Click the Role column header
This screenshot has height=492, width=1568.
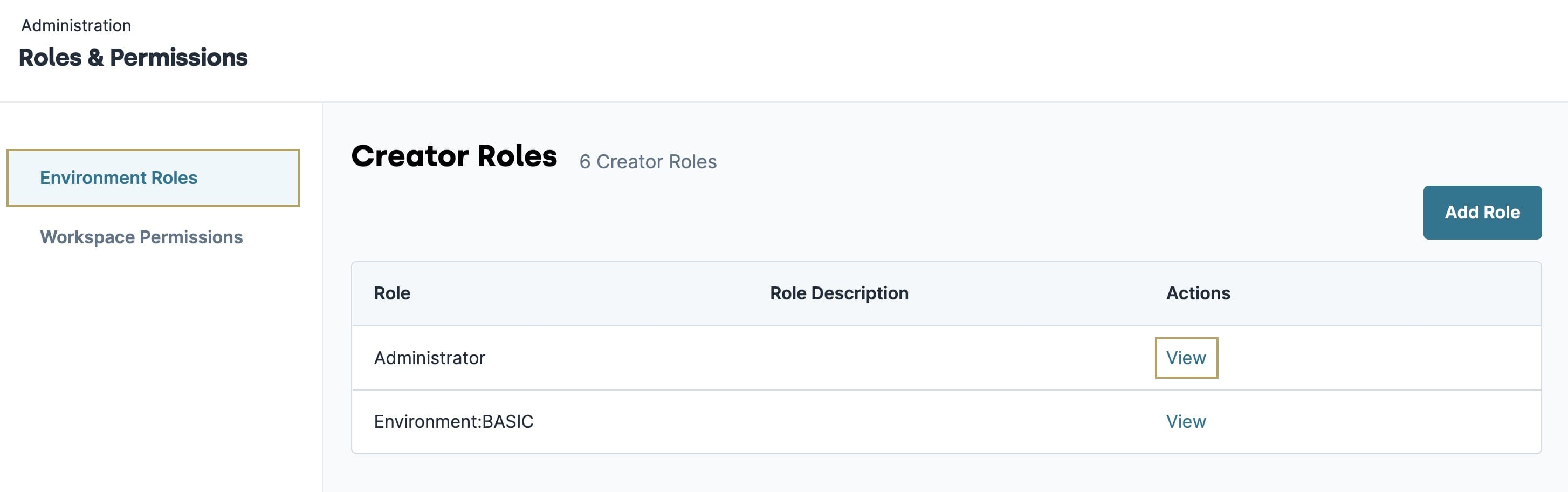(x=392, y=293)
